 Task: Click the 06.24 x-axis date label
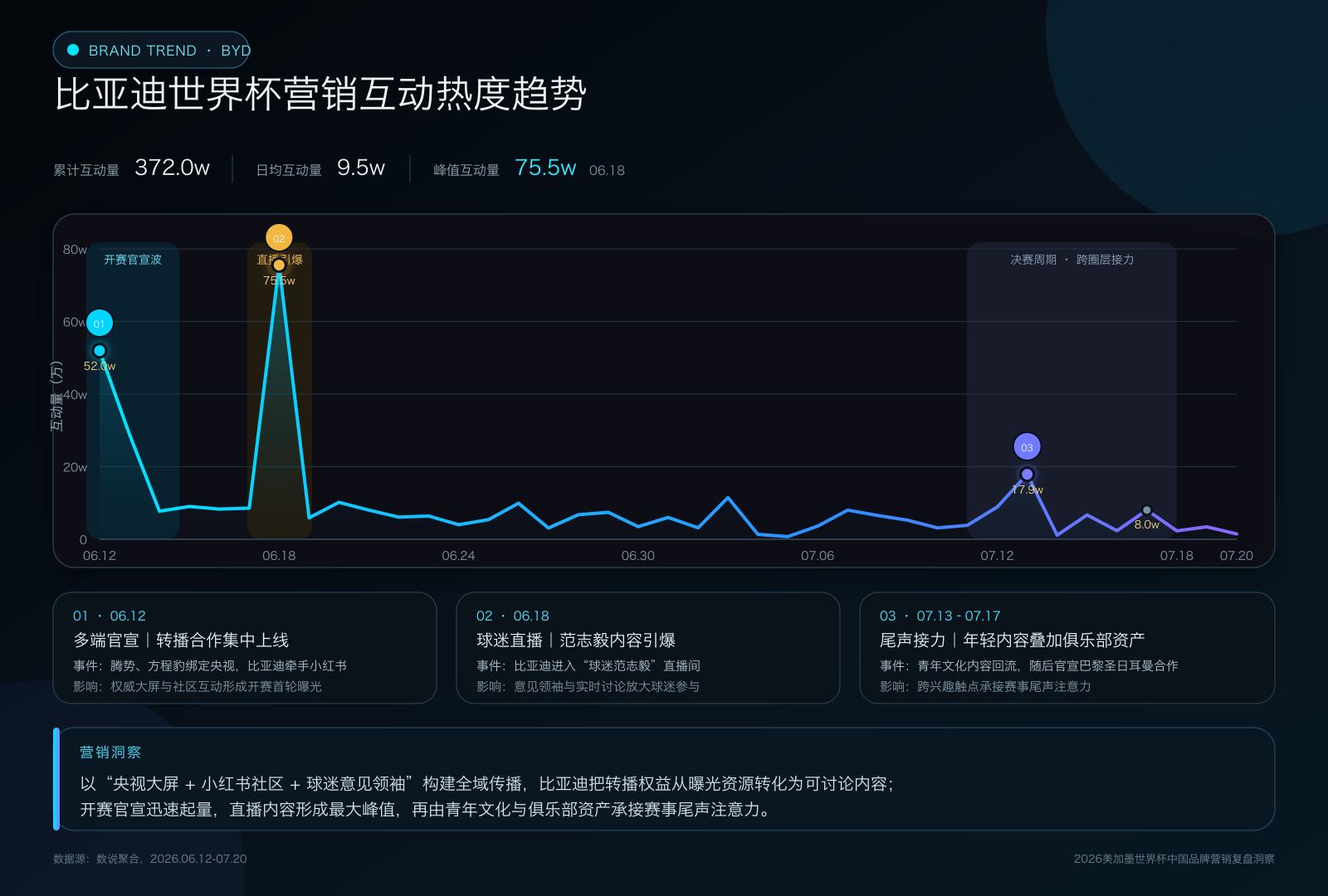pos(458,556)
